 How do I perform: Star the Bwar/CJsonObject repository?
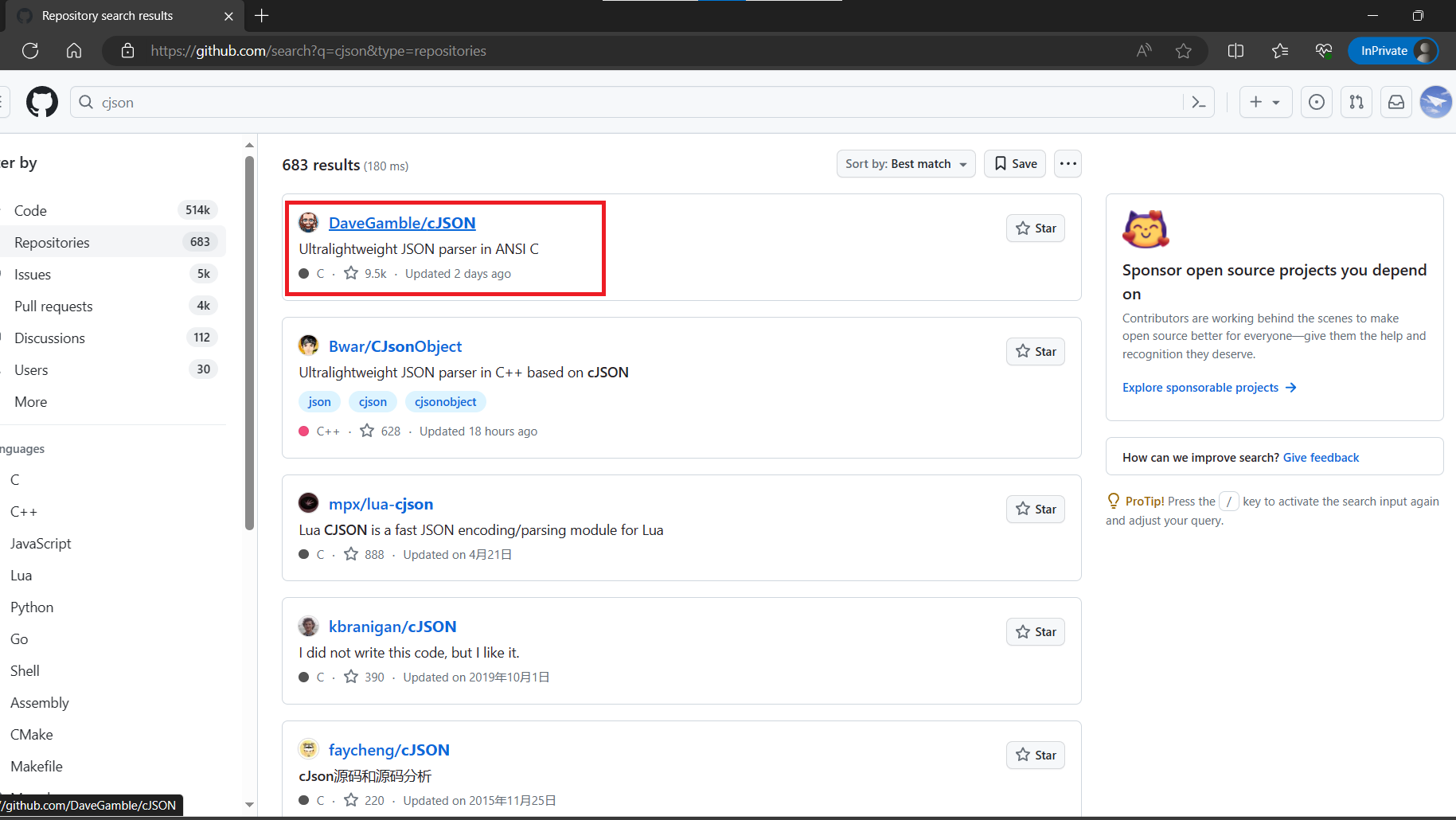[1035, 352]
